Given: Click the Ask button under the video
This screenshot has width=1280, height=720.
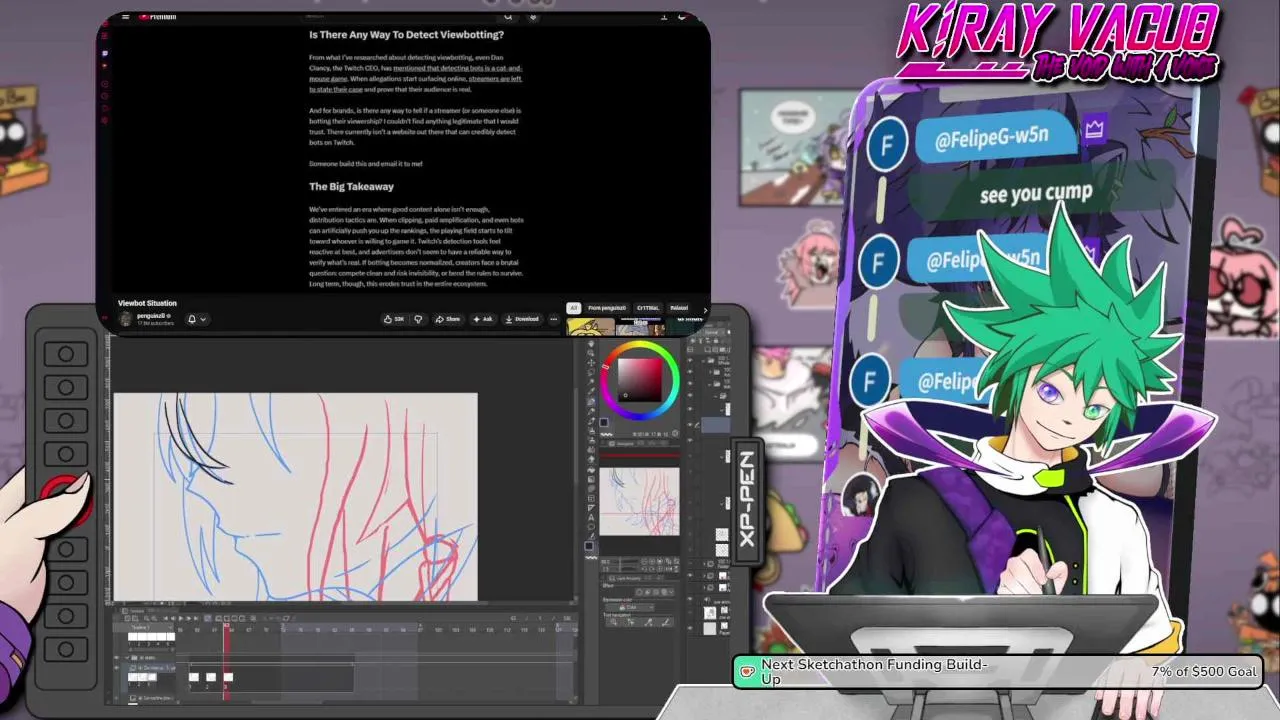Looking at the screenshot, I should click(483, 319).
